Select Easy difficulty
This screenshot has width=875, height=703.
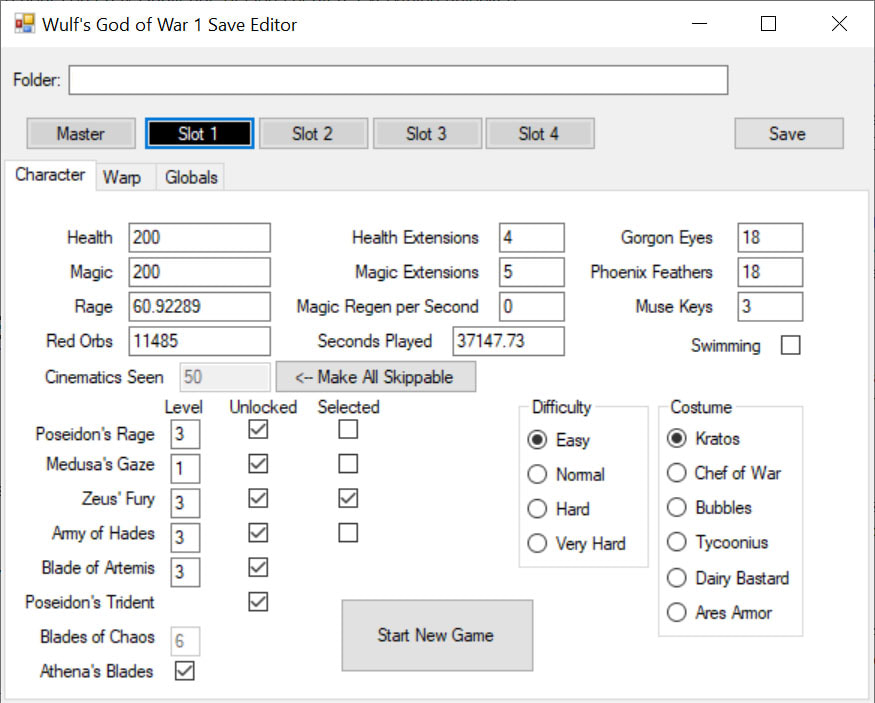(x=559, y=440)
